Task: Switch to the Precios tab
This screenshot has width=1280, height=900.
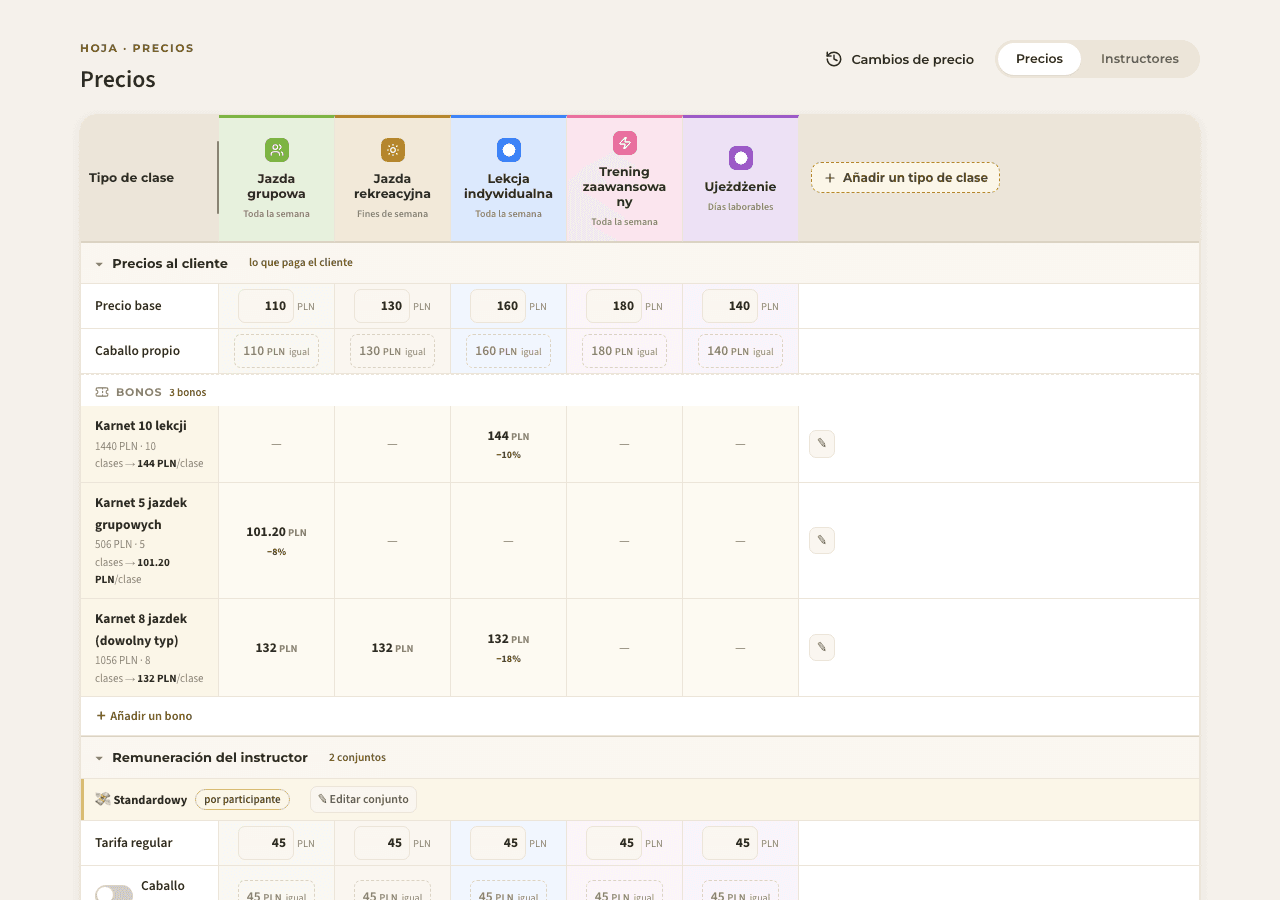Action: [x=1039, y=59]
